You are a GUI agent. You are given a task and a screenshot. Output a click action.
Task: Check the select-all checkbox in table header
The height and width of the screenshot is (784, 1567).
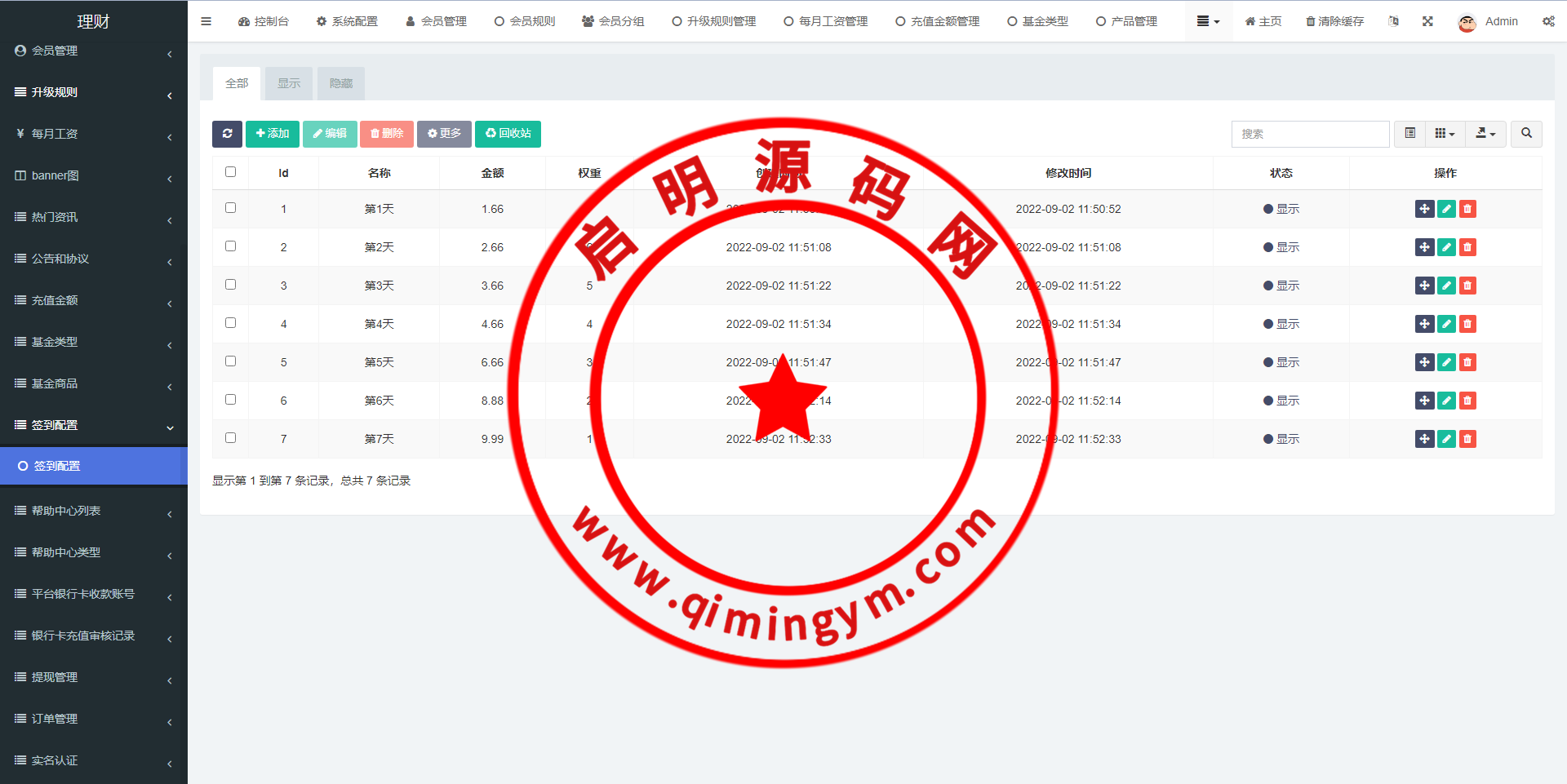coord(230,172)
